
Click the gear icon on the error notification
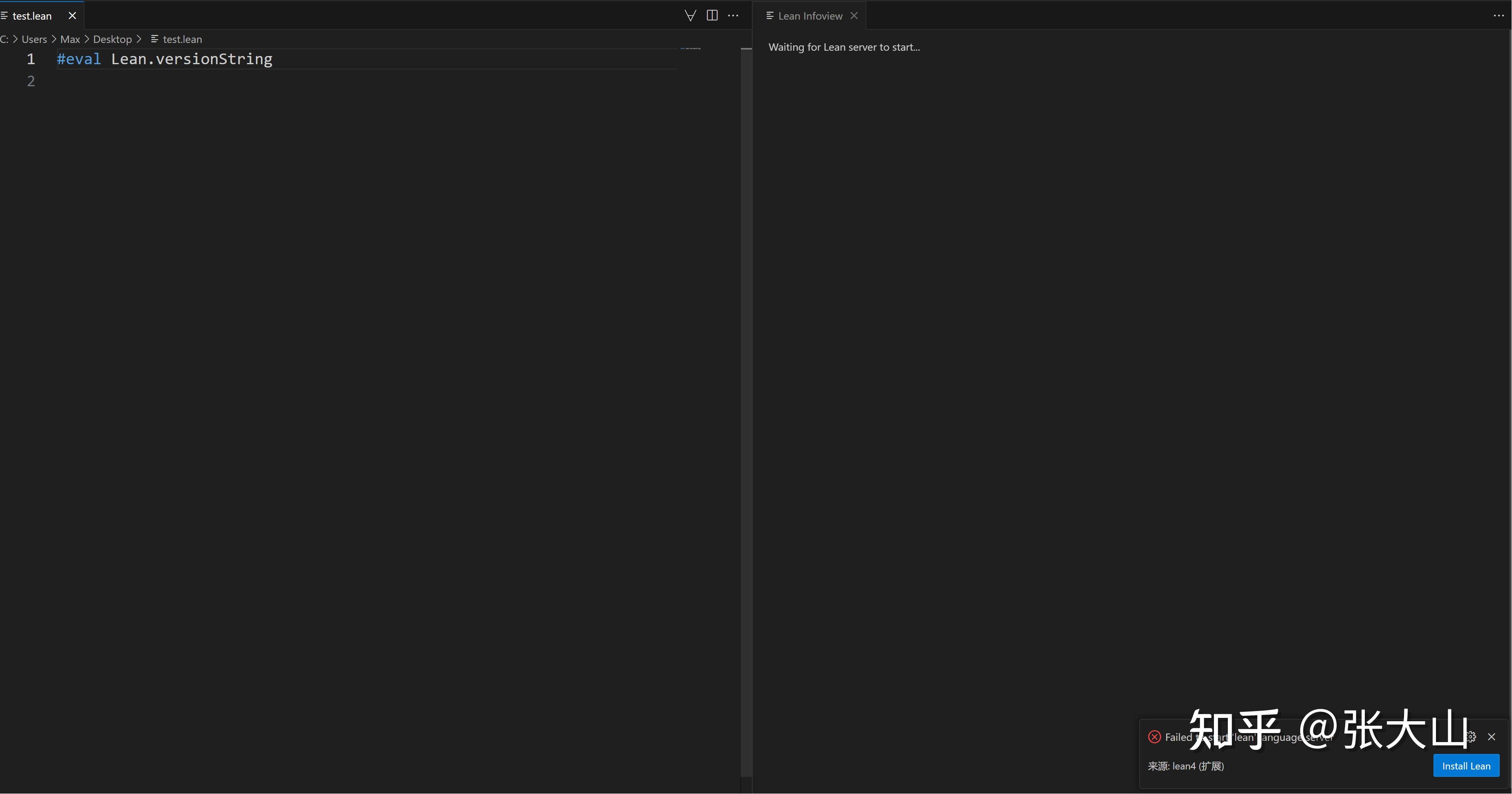click(1470, 736)
